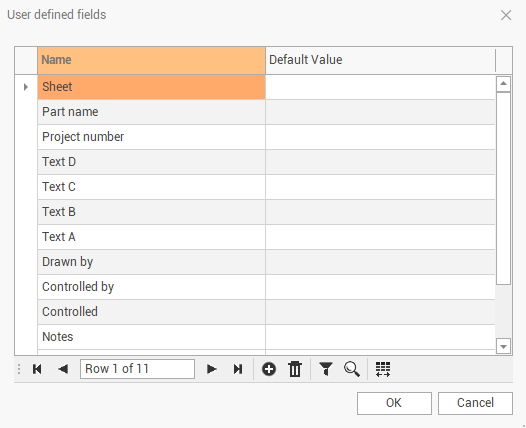Click Row 1 of 11 field
The width and height of the screenshot is (526, 428).
pyautogui.click(x=137, y=369)
